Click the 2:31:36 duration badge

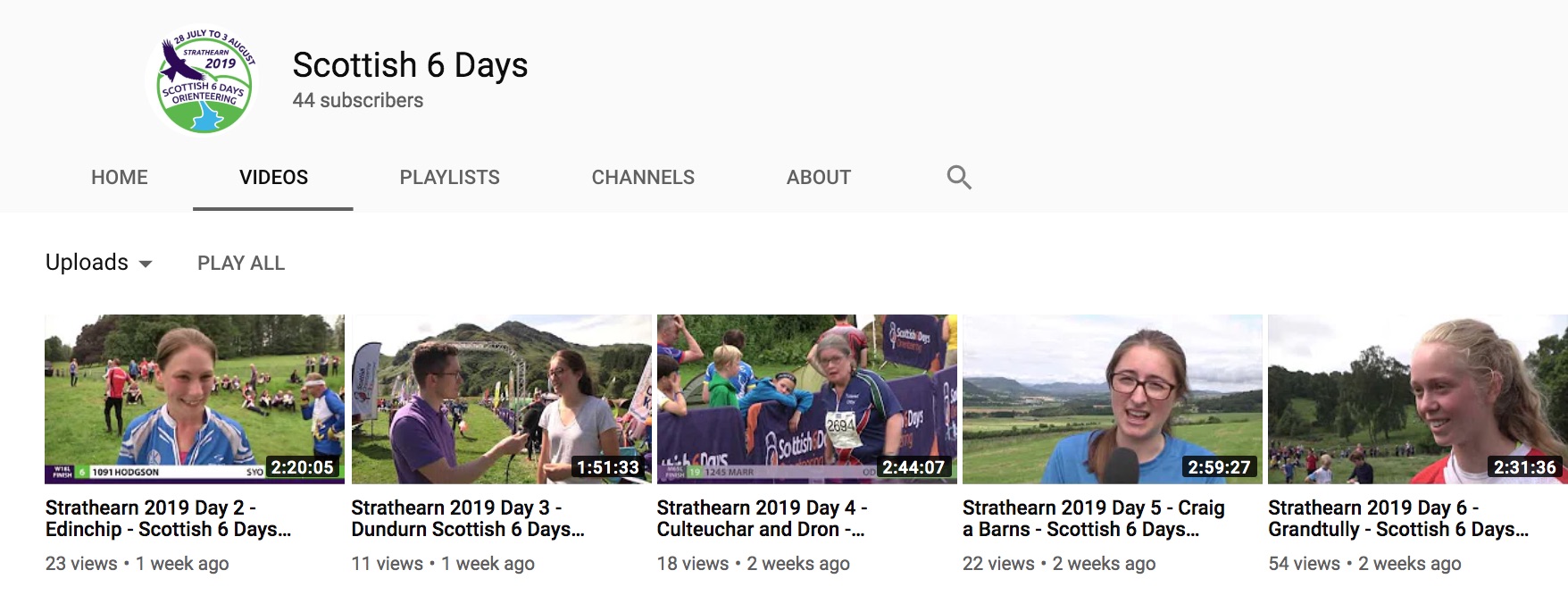tap(1525, 467)
